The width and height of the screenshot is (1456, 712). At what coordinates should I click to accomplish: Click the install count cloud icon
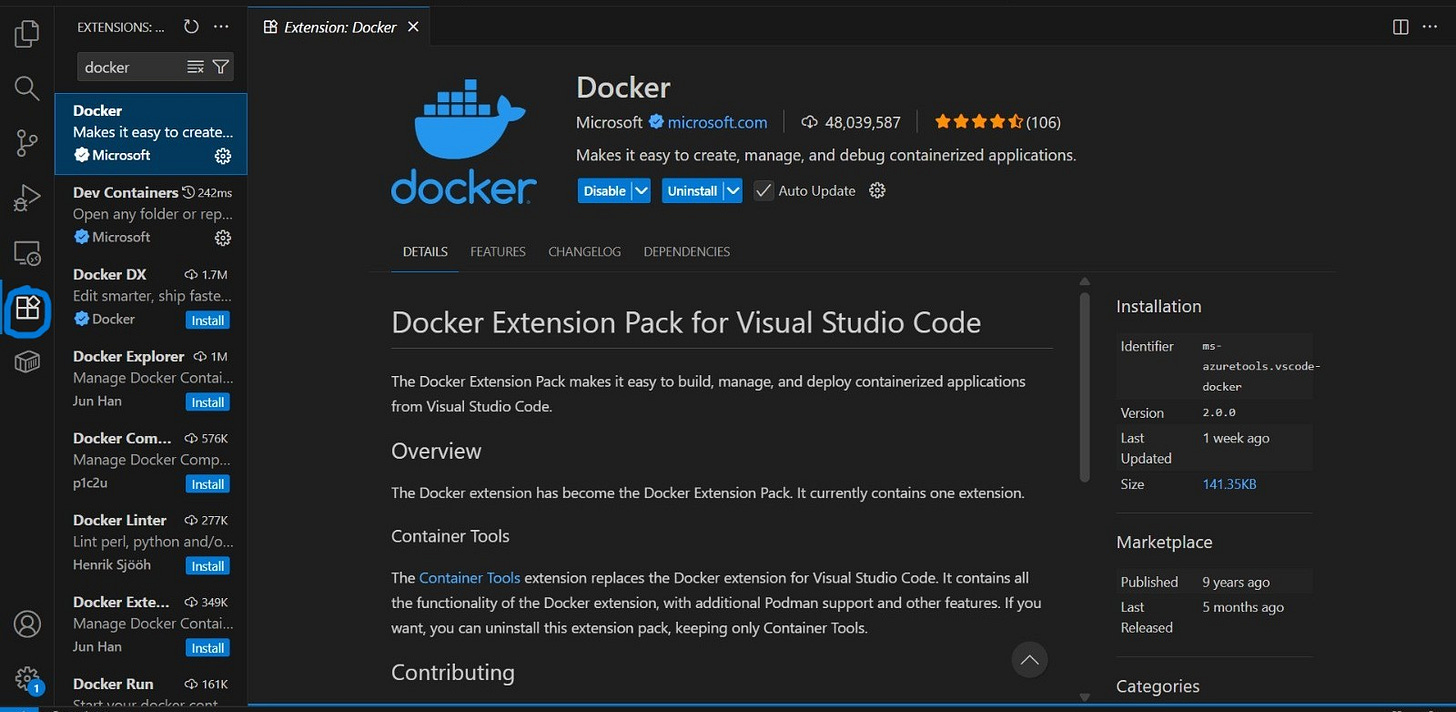pos(809,122)
